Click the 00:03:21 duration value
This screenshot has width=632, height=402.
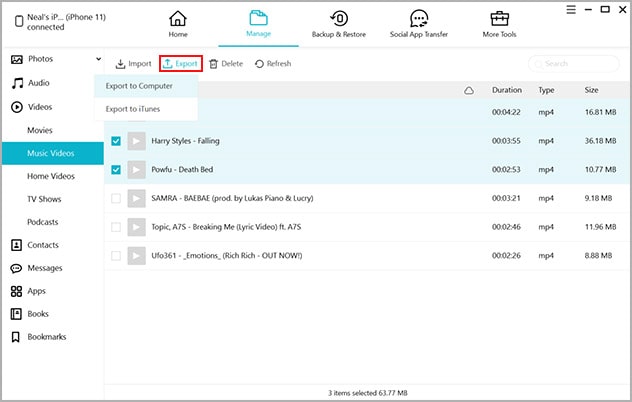coord(506,198)
